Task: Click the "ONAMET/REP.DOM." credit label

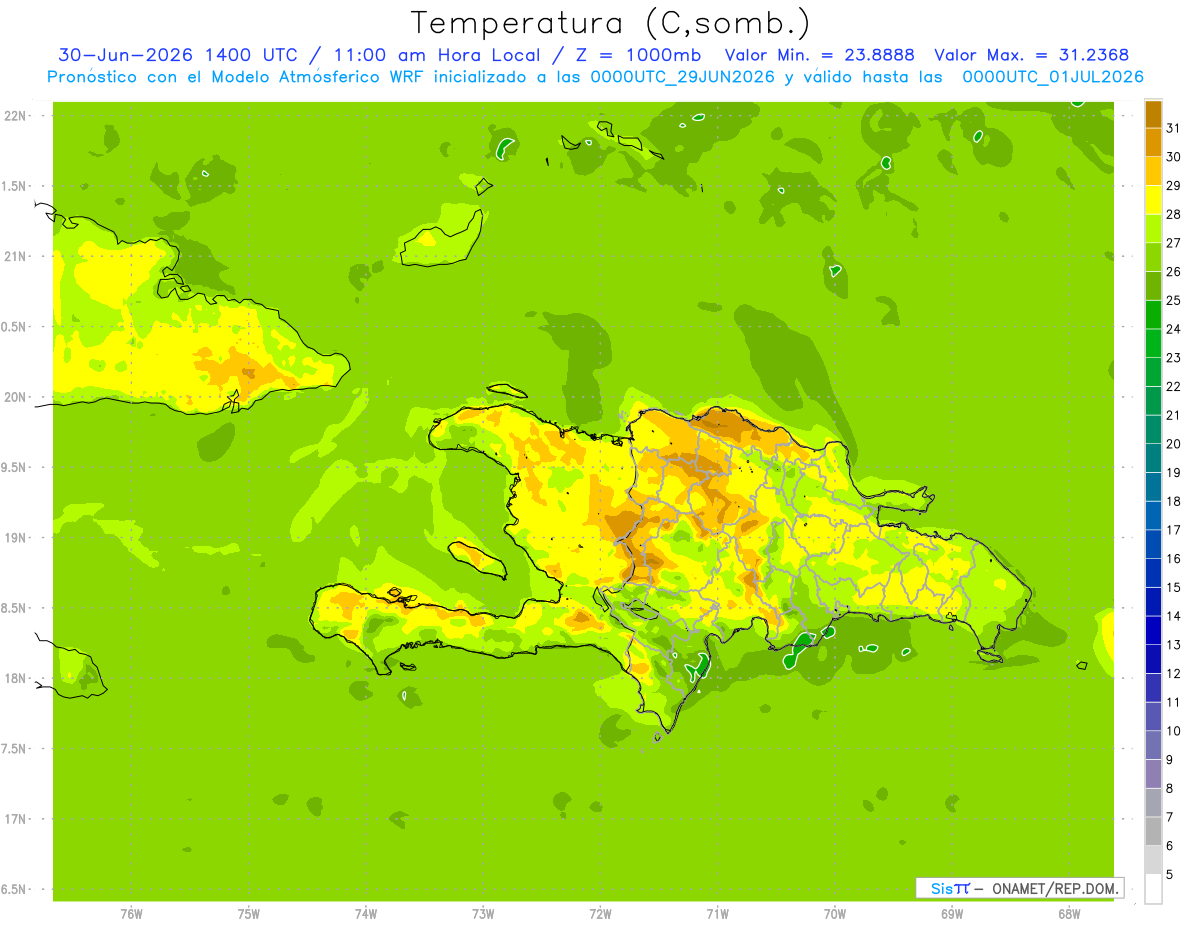Action: coord(1057,888)
